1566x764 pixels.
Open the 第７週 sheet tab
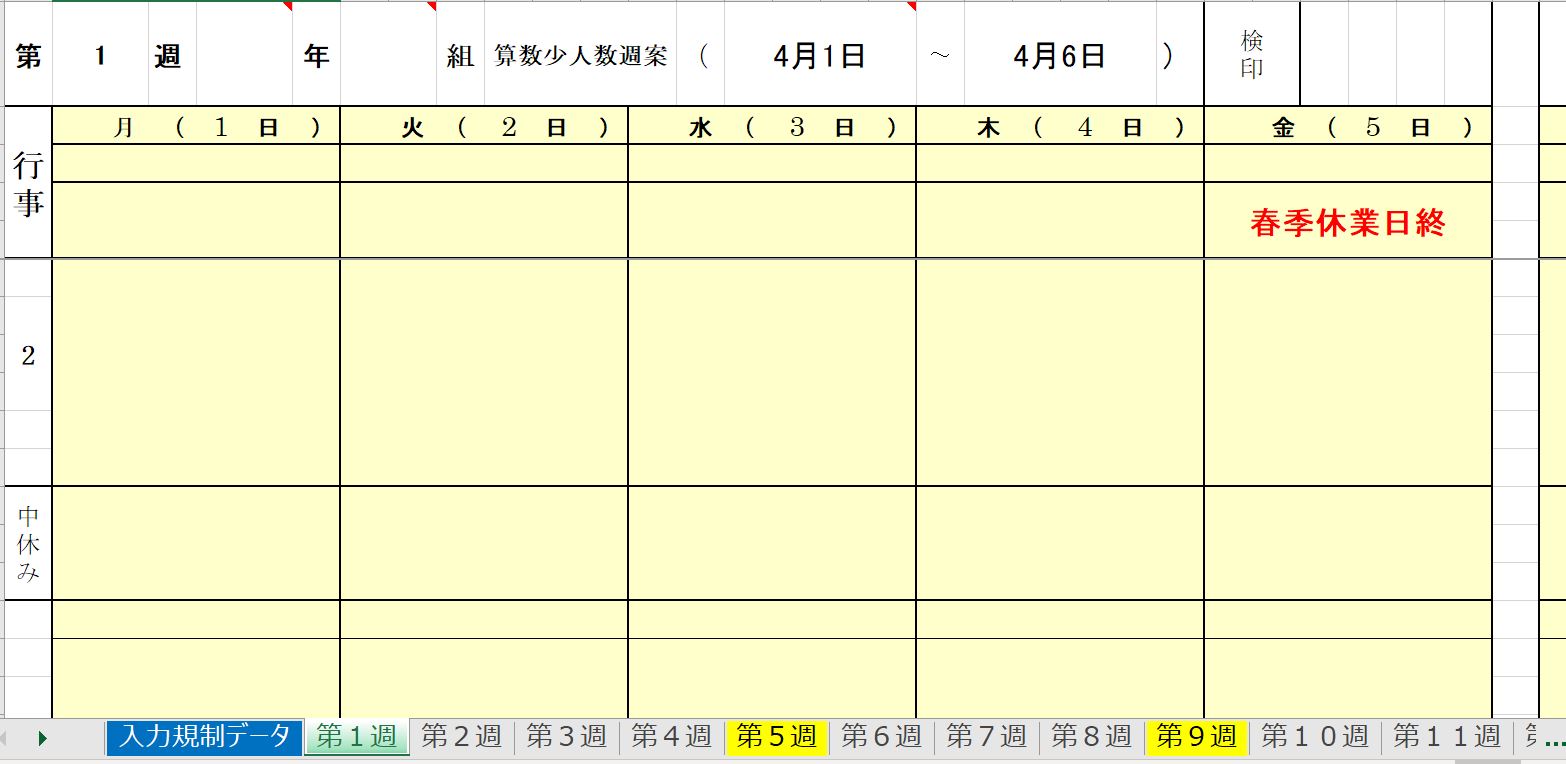(x=984, y=737)
